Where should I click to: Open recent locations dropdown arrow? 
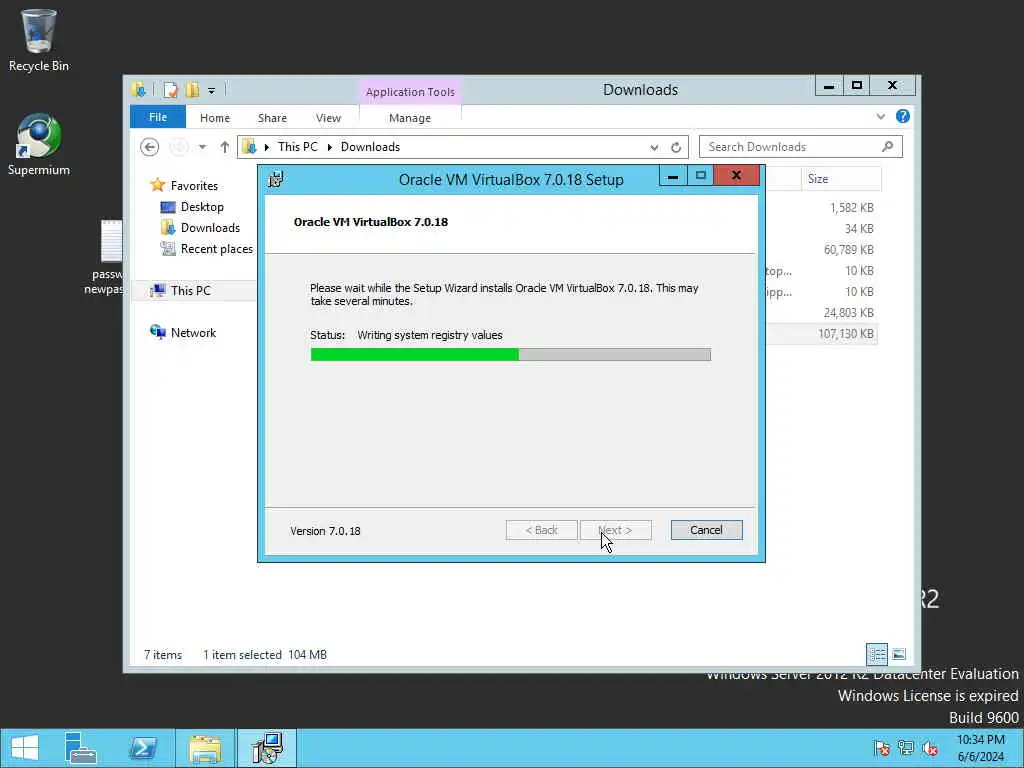202,147
